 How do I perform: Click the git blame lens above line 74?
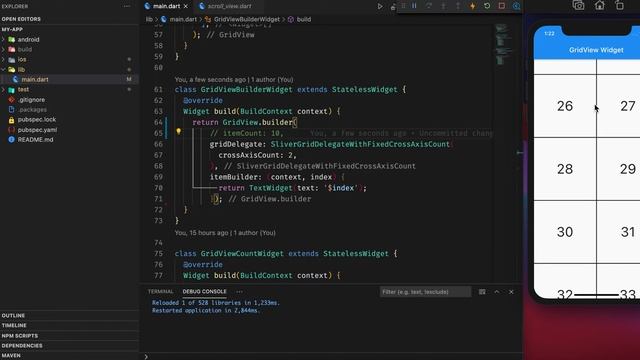[x=225, y=233]
